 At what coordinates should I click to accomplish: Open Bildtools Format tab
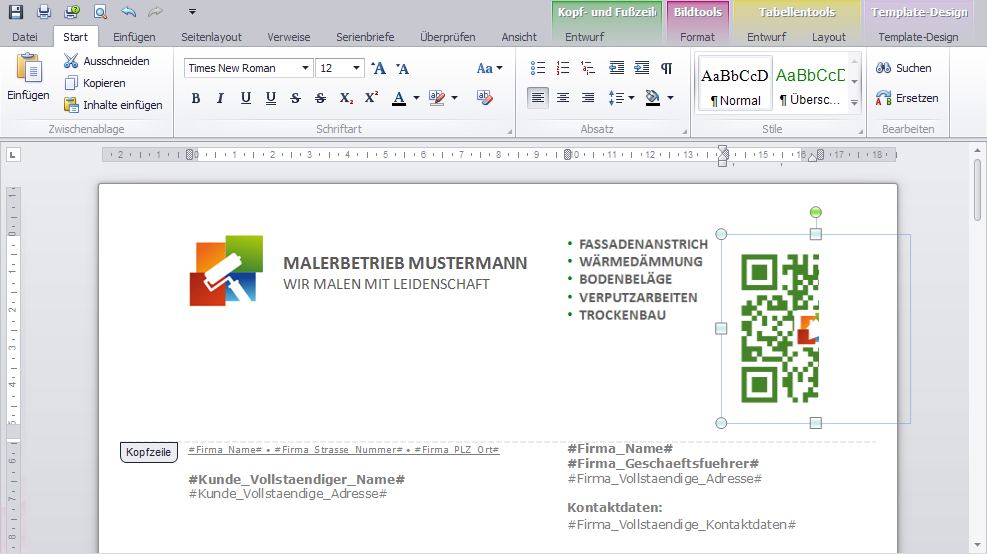[x=697, y=37]
